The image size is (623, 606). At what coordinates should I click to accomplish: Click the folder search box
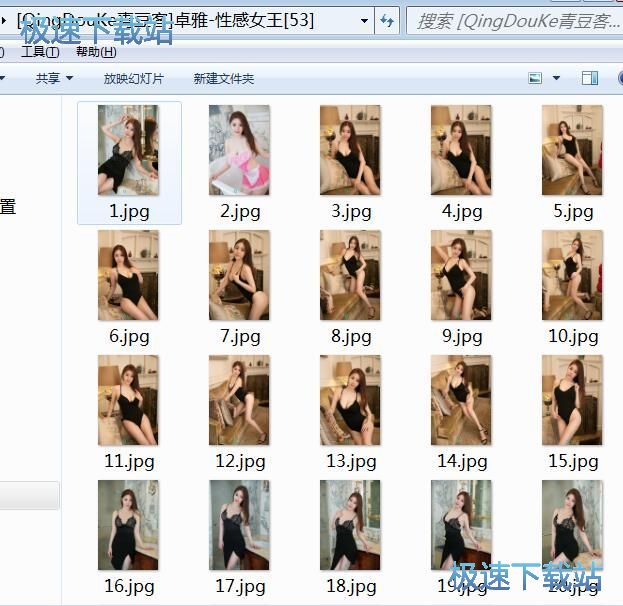click(517, 21)
